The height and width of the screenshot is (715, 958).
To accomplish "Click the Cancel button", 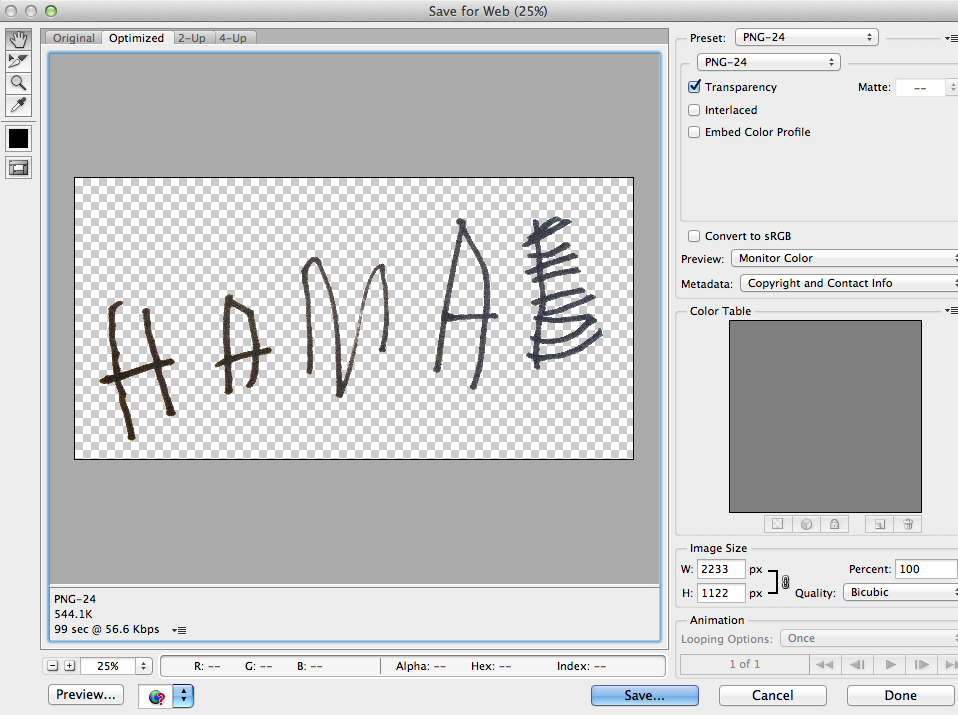I will (772, 695).
